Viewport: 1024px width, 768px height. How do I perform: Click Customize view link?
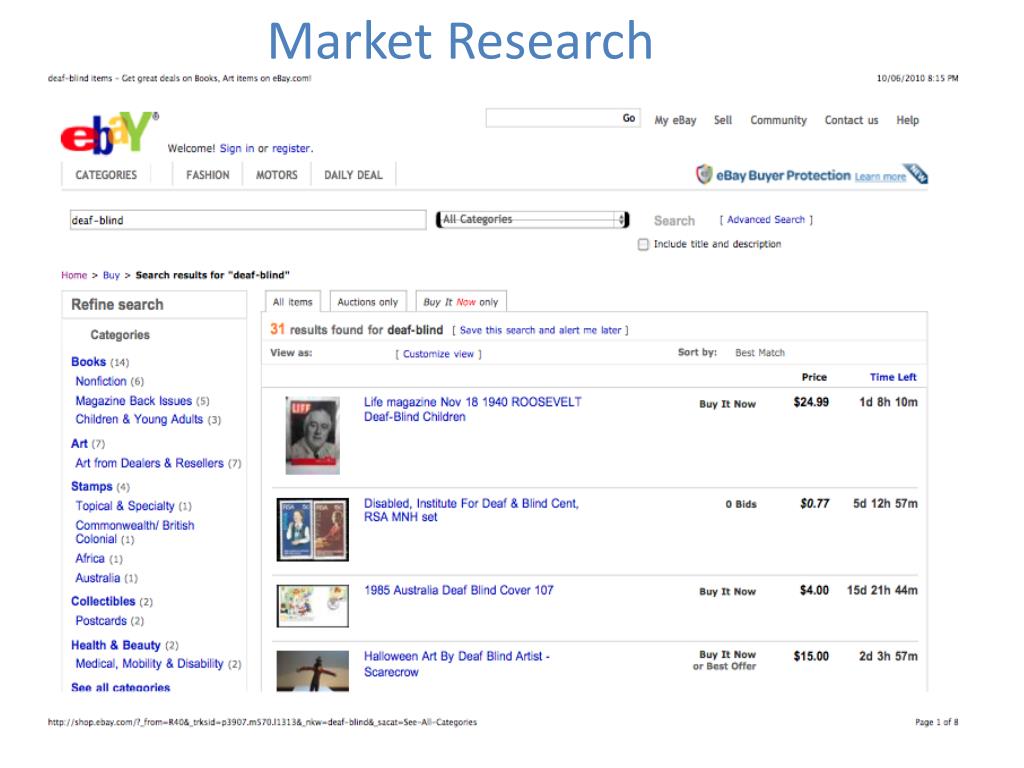[438, 354]
